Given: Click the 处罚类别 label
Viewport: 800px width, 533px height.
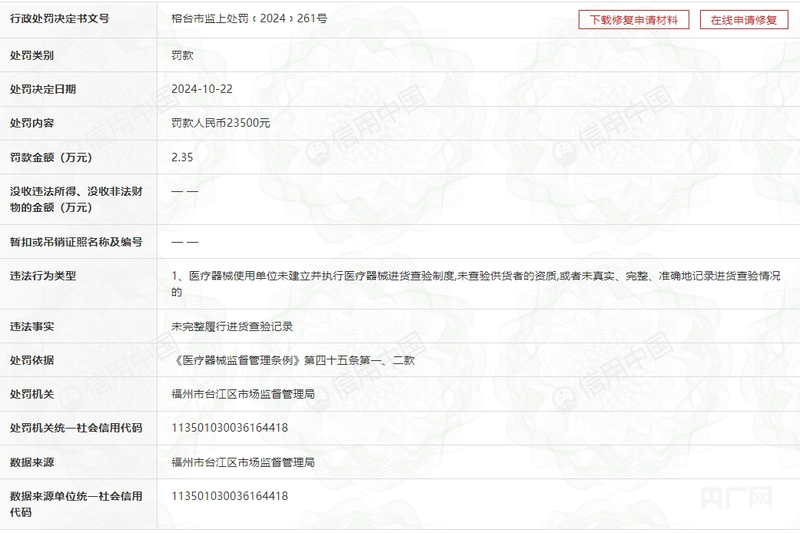Looking at the screenshot, I should (x=32, y=56).
